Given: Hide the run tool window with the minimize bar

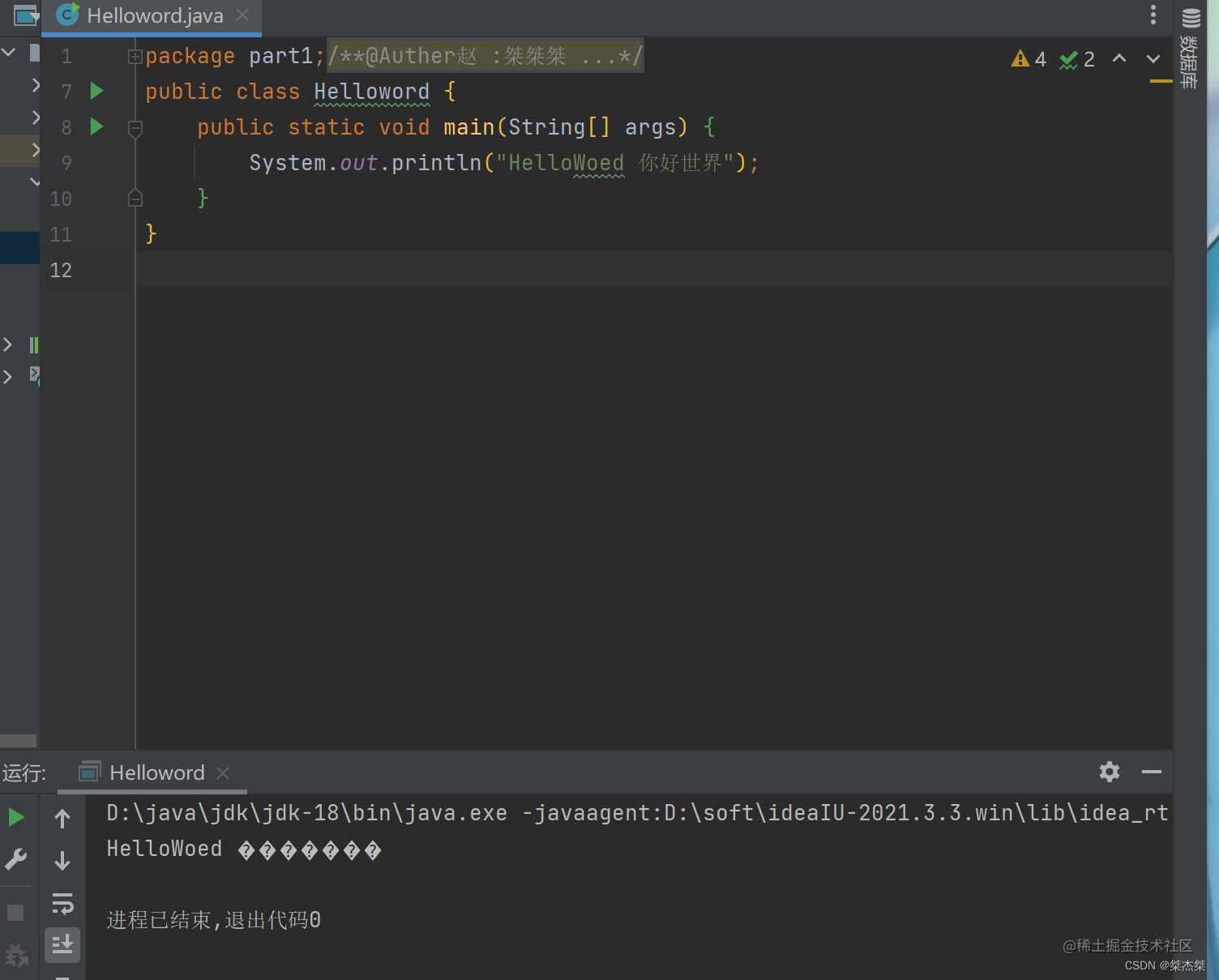Looking at the screenshot, I should (1152, 772).
